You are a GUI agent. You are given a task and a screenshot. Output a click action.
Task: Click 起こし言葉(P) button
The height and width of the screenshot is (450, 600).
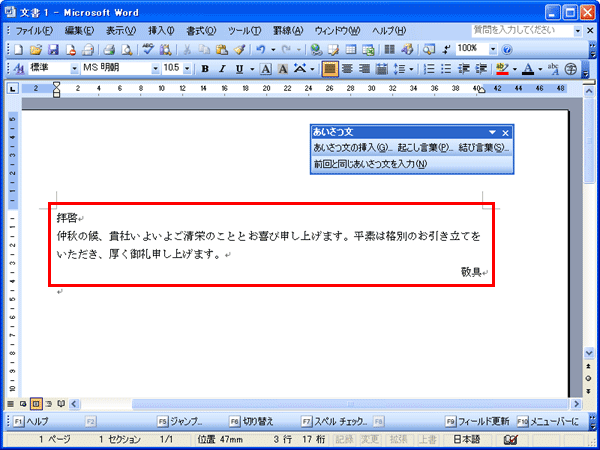point(426,148)
